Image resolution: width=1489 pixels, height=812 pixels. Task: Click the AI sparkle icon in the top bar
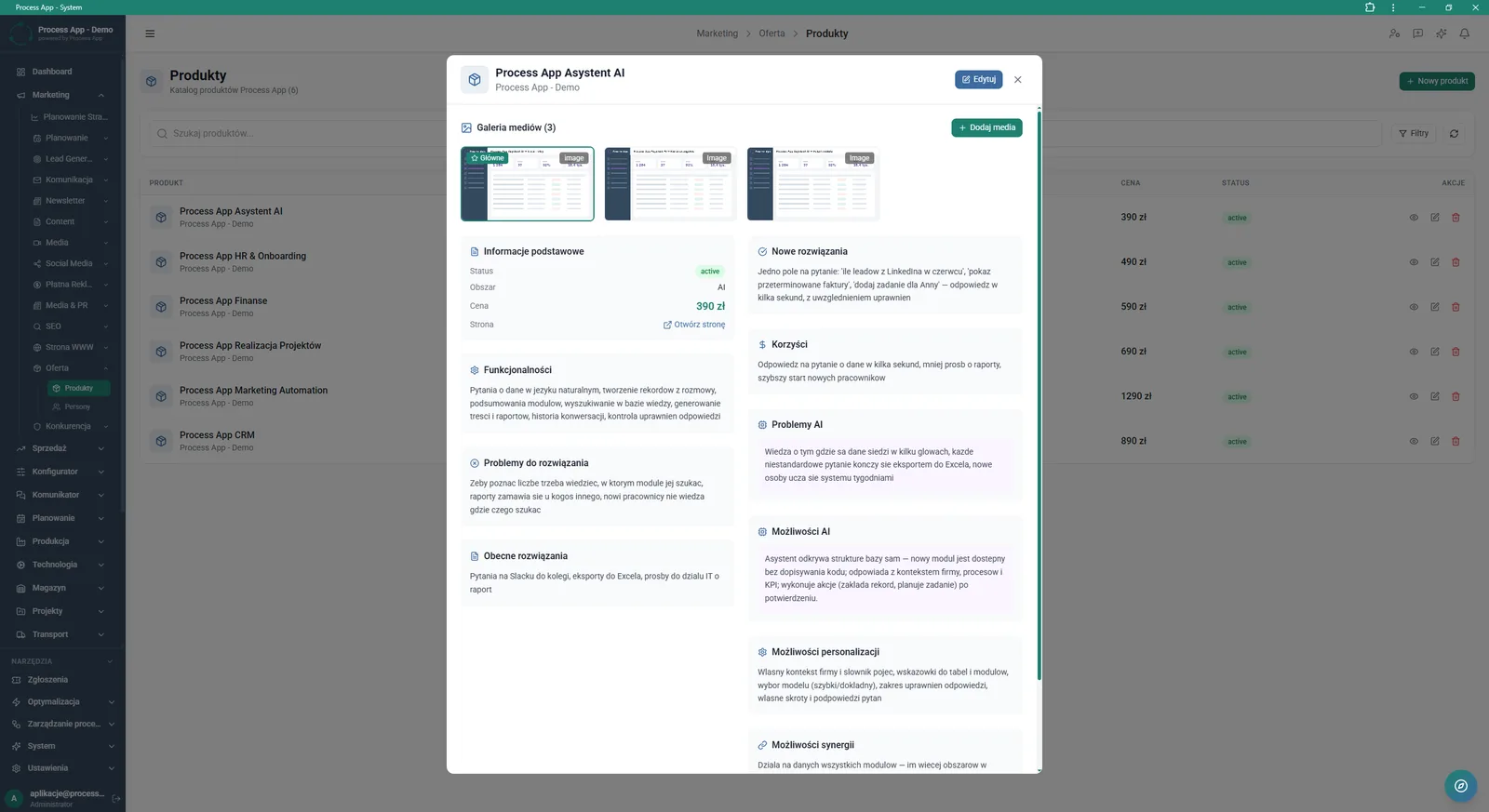[x=1441, y=33]
